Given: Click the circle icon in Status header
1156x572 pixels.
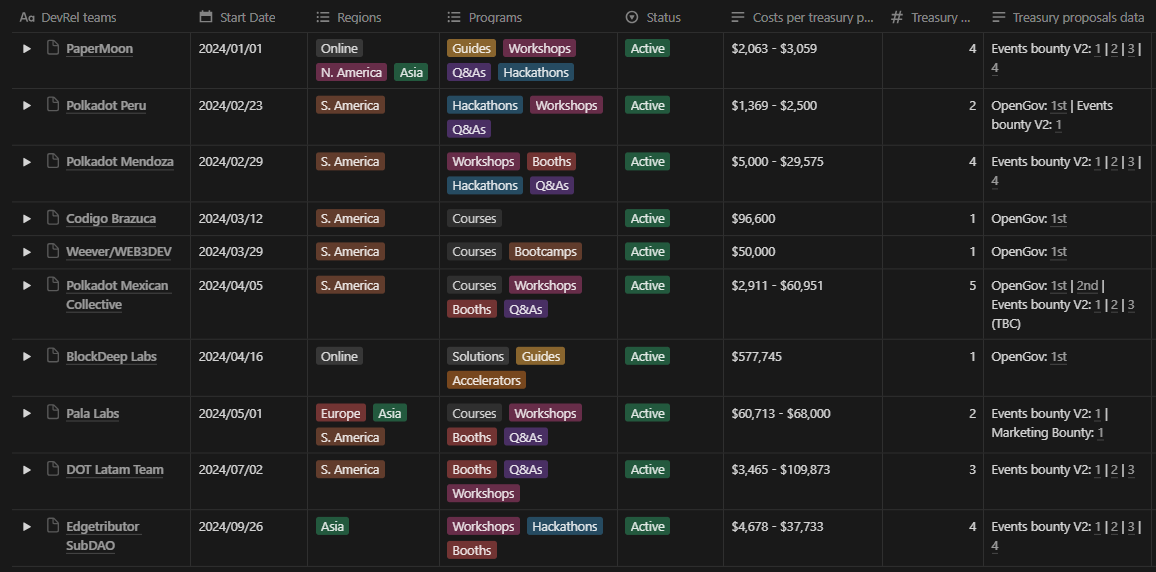Looking at the screenshot, I should (x=631, y=17).
